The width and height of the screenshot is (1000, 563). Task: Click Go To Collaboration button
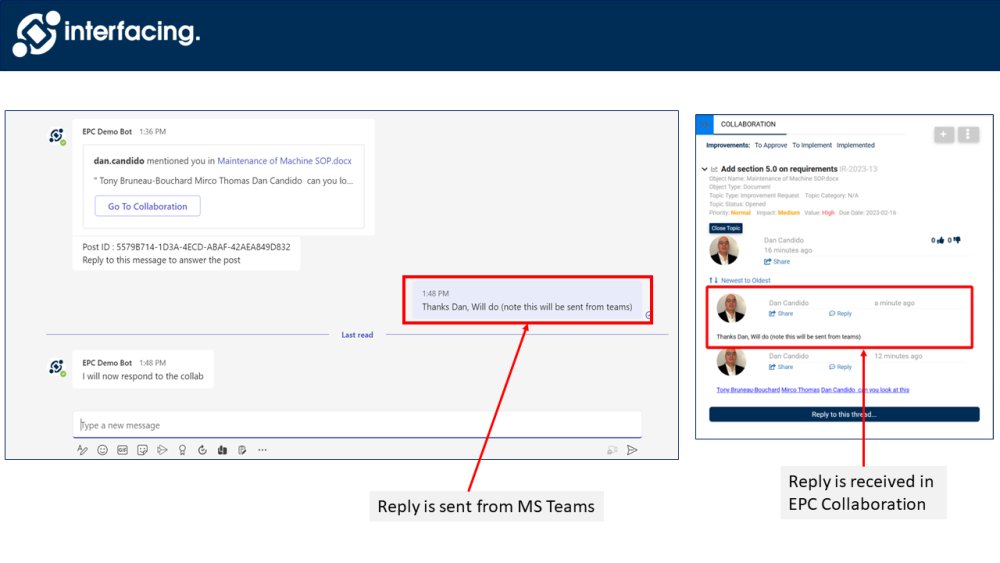147,206
